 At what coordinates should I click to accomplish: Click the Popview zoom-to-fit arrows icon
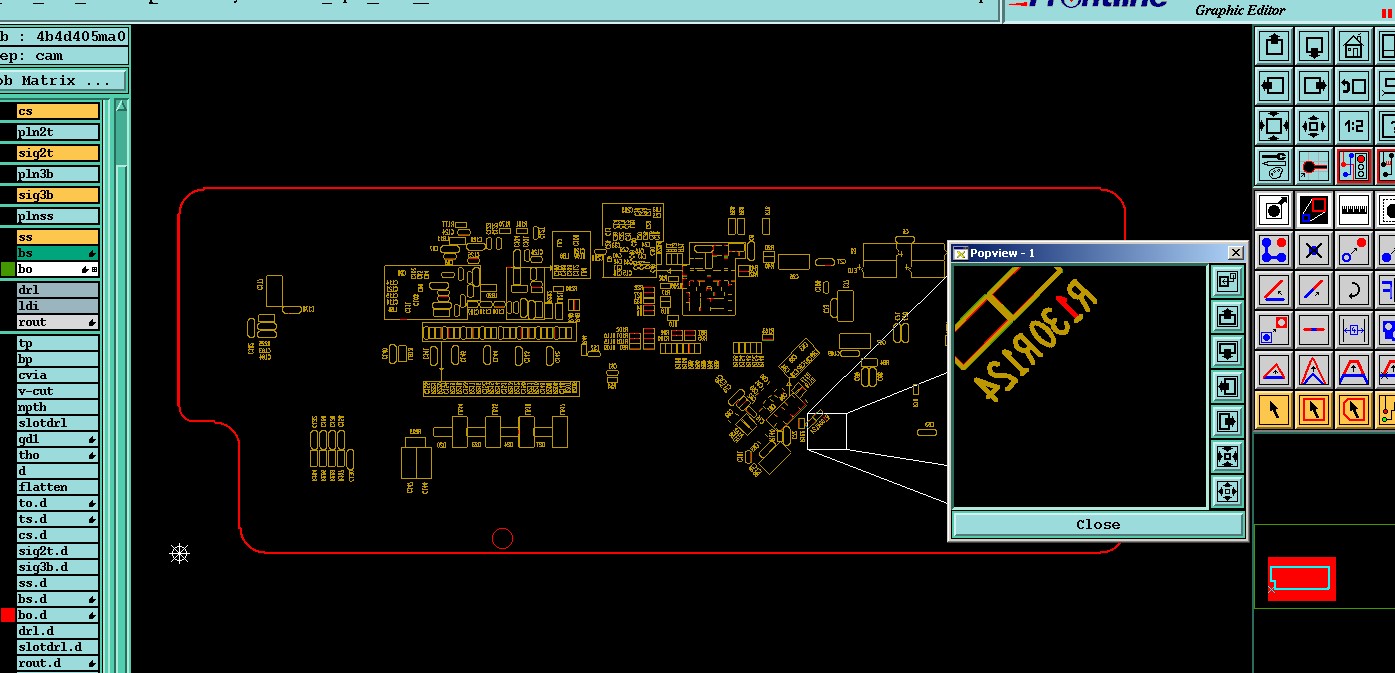[1227, 457]
